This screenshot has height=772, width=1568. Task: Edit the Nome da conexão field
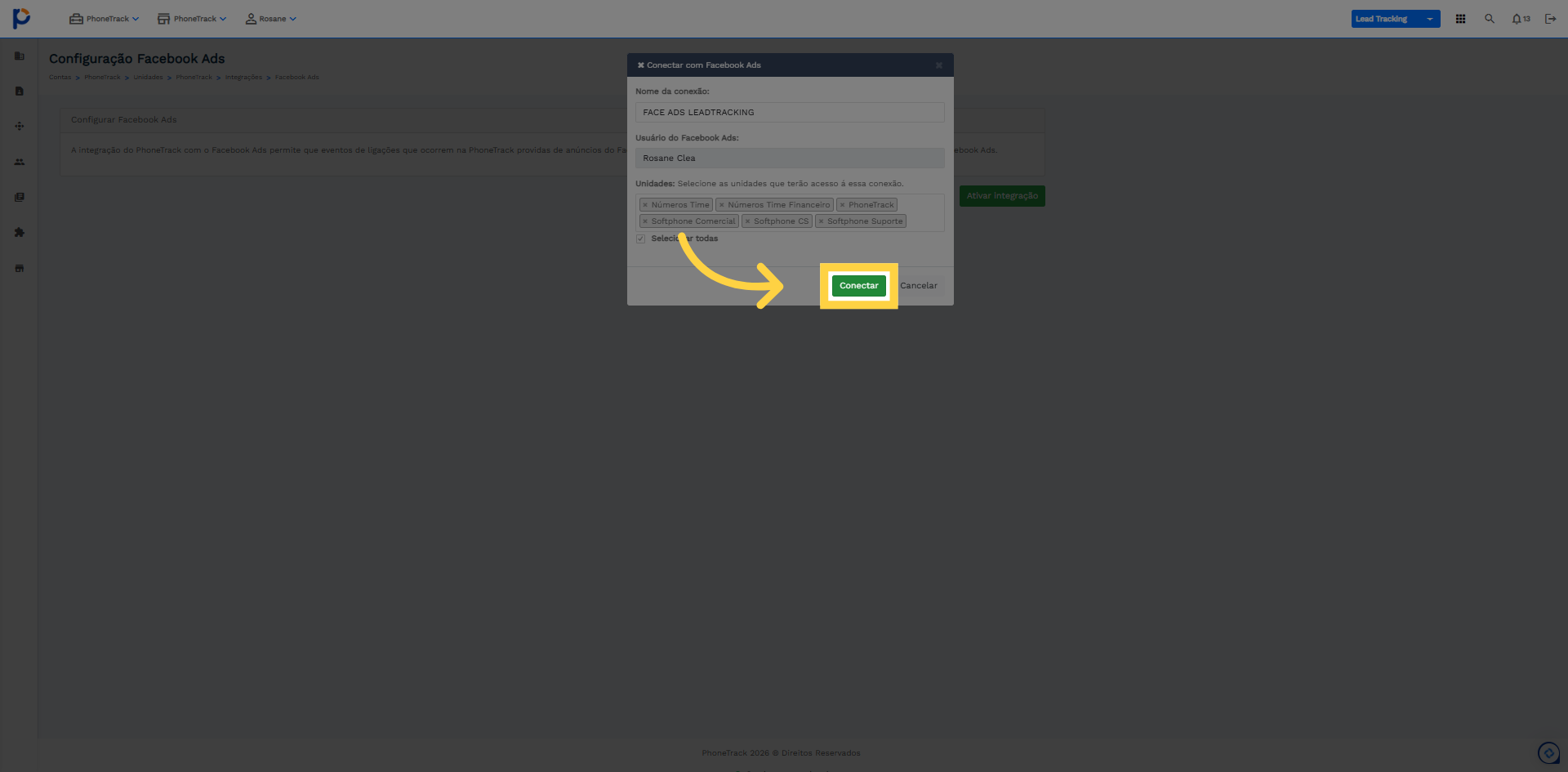click(790, 113)
